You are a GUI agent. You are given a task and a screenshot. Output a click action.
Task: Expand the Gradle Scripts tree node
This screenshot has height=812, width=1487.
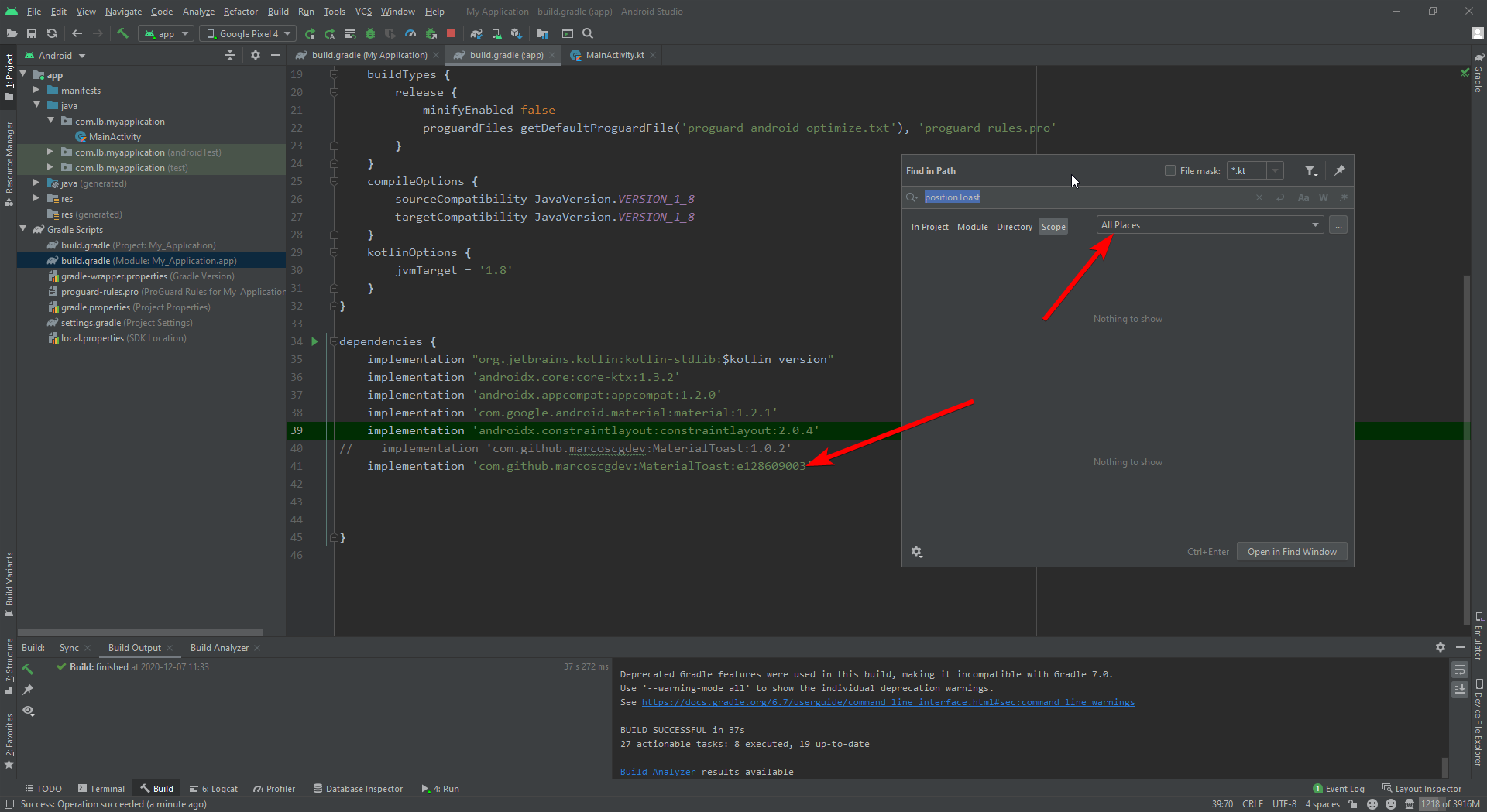pyautogui.click(x=22, y=229)
